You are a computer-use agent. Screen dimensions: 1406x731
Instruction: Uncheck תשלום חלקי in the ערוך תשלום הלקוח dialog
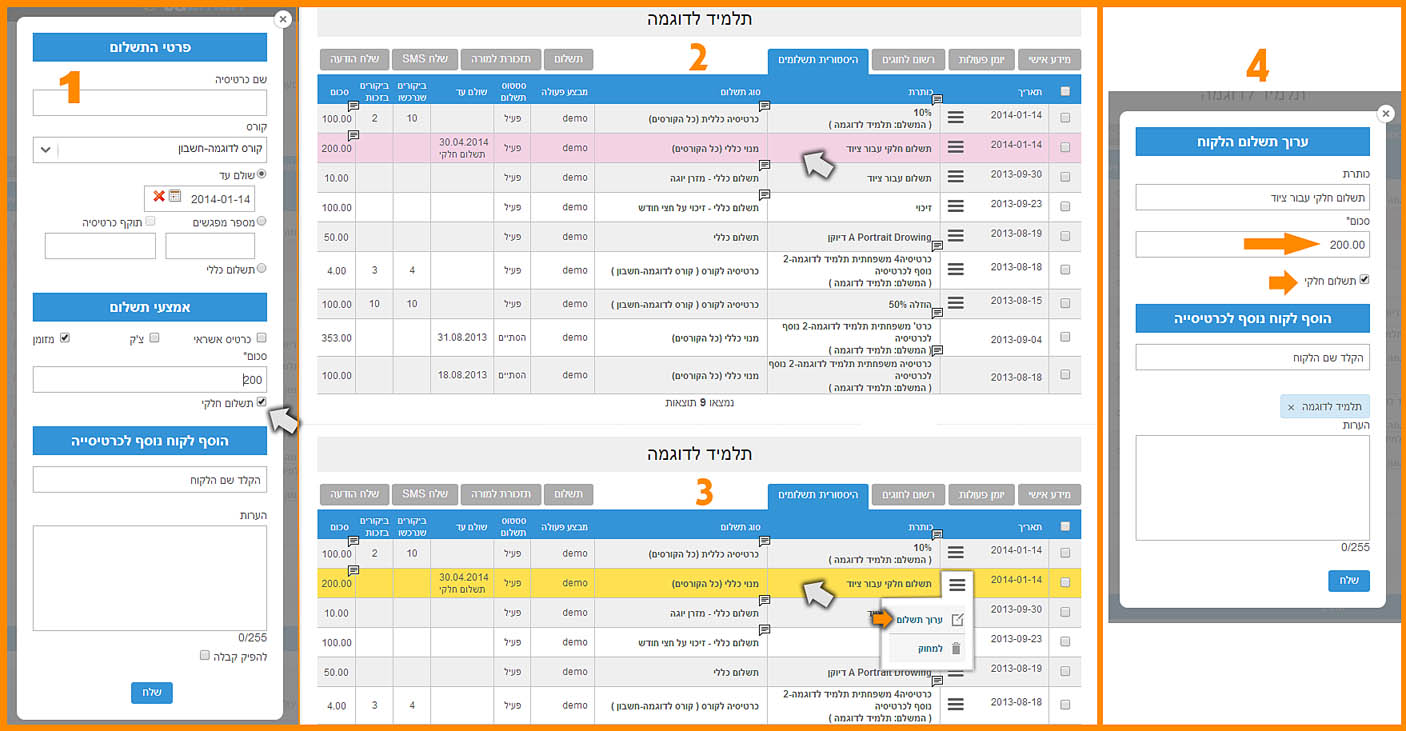click(x=1364, y=281)
